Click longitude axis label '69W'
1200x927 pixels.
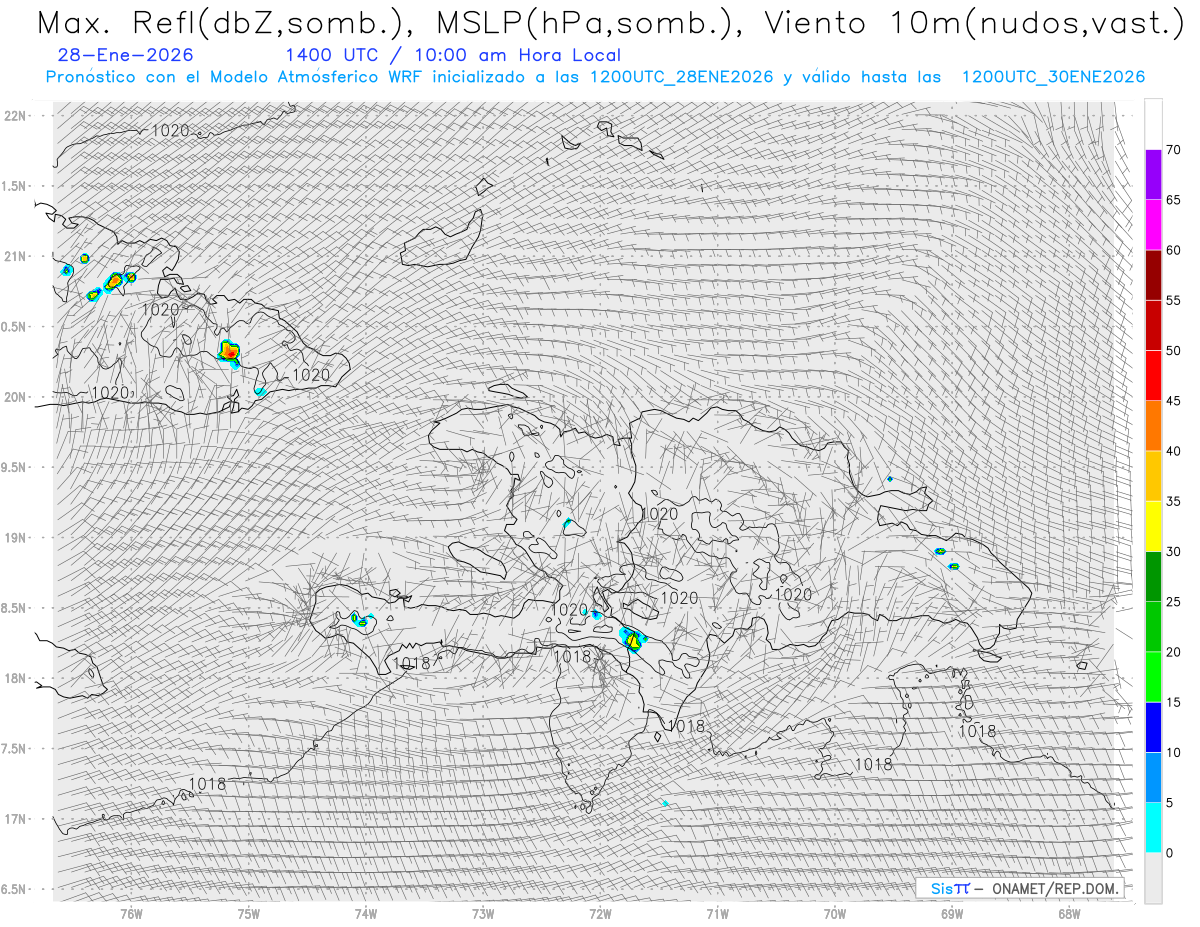pos(952,913)
